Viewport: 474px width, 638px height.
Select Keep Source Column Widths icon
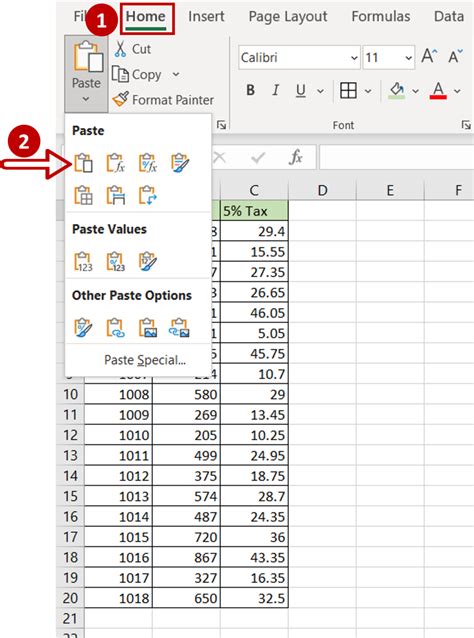(x=116, y=195)
